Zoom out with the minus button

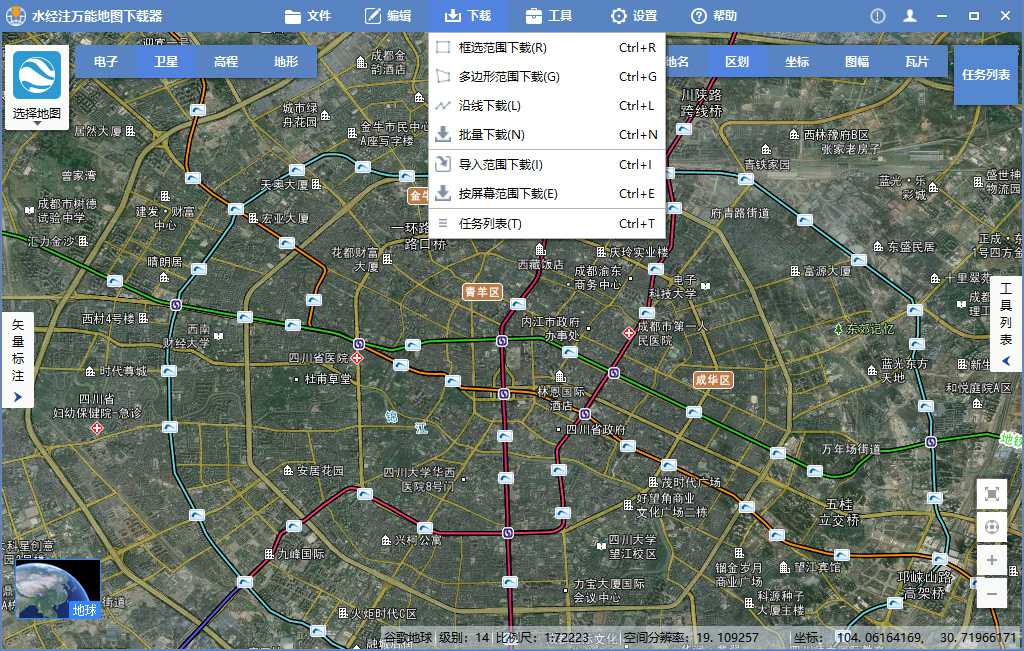[x=991, y=594]
